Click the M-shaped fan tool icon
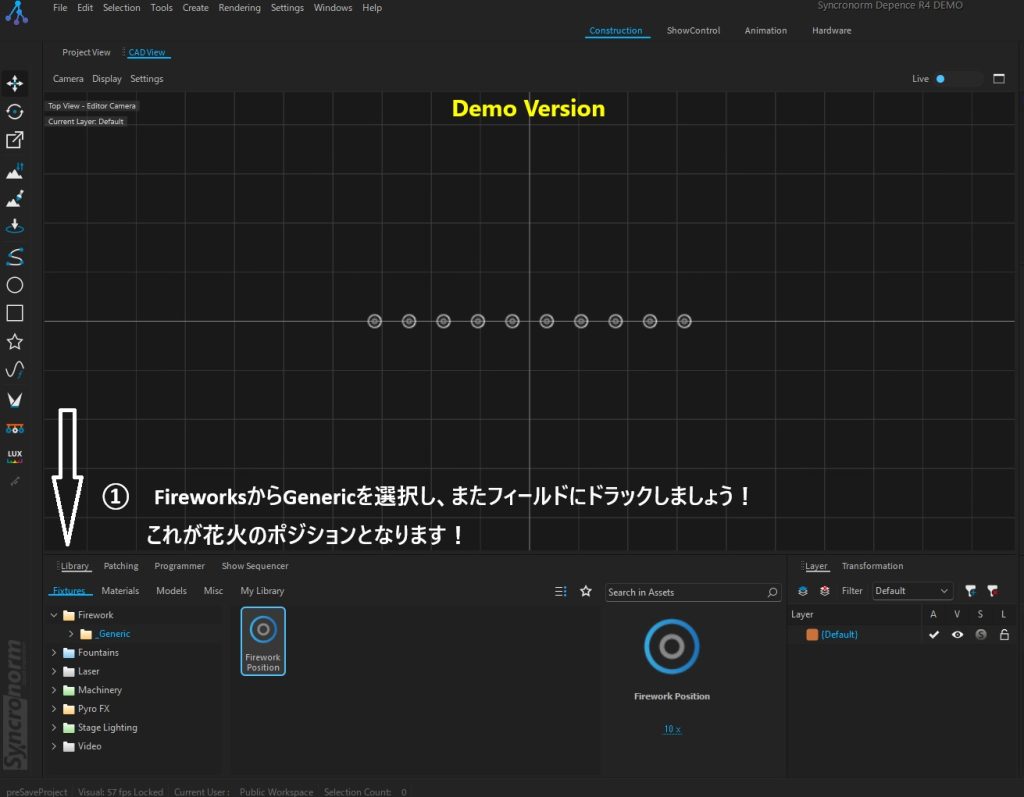1024x797 pixels. [15, 400]
